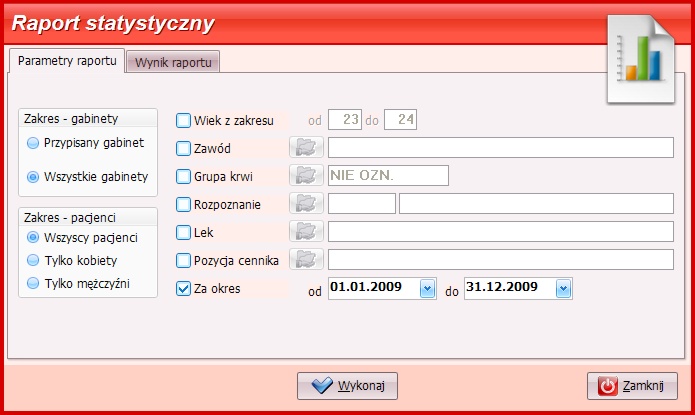This screenshot has width=695, height=415.
Task: Tick the Zawód filter checkbox
Action: [184, 148]
